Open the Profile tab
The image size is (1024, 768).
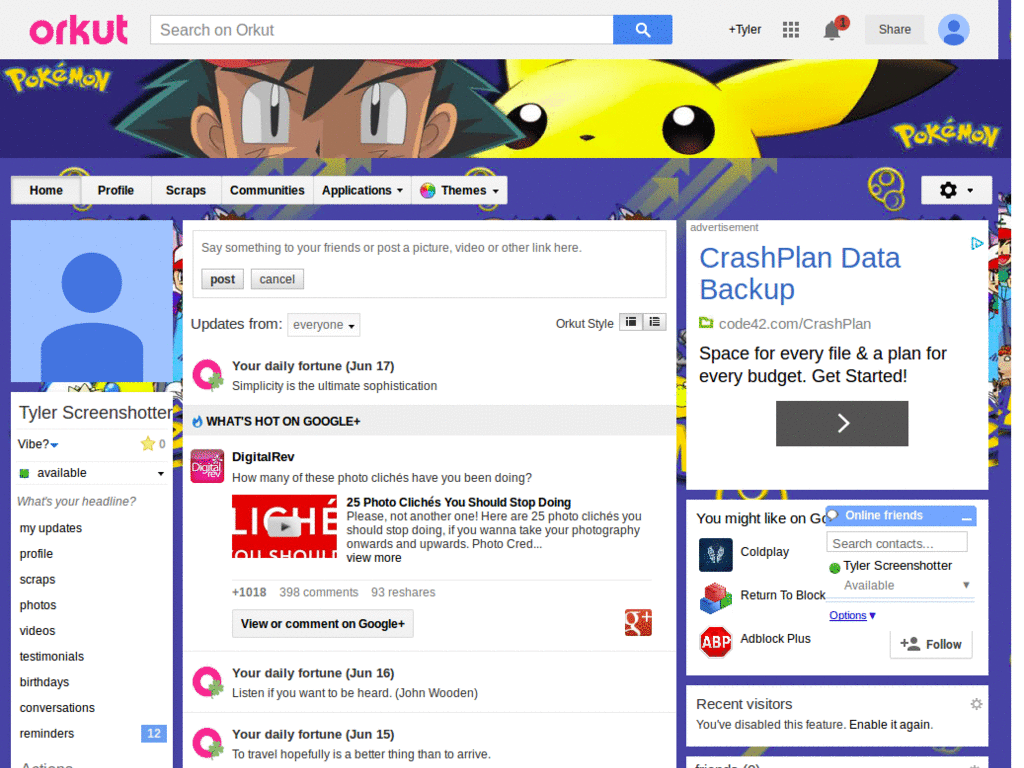coord(116,190)
